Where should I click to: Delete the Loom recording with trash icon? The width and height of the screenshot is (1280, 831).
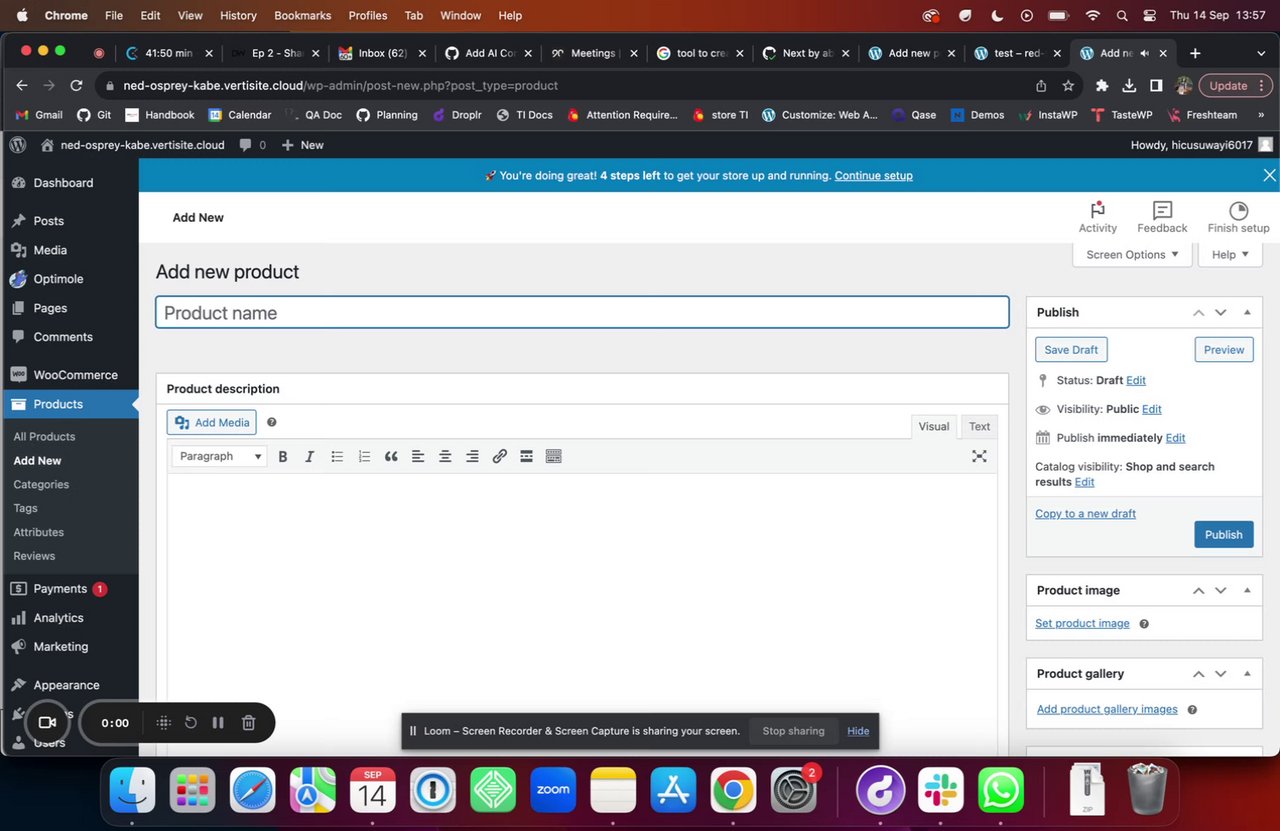(249, 723)
